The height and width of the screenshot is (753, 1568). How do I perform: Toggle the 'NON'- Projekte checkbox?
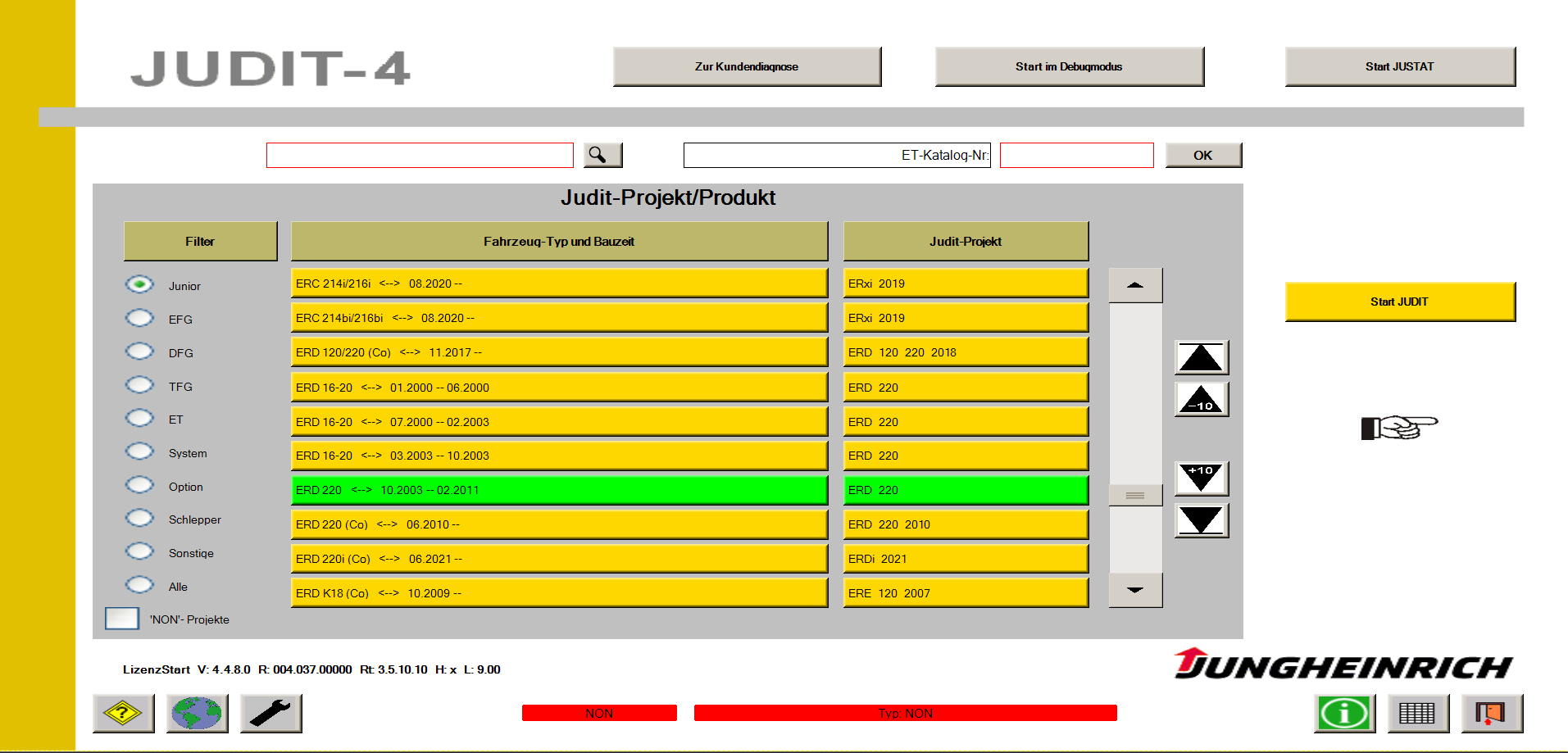point(122,619)
